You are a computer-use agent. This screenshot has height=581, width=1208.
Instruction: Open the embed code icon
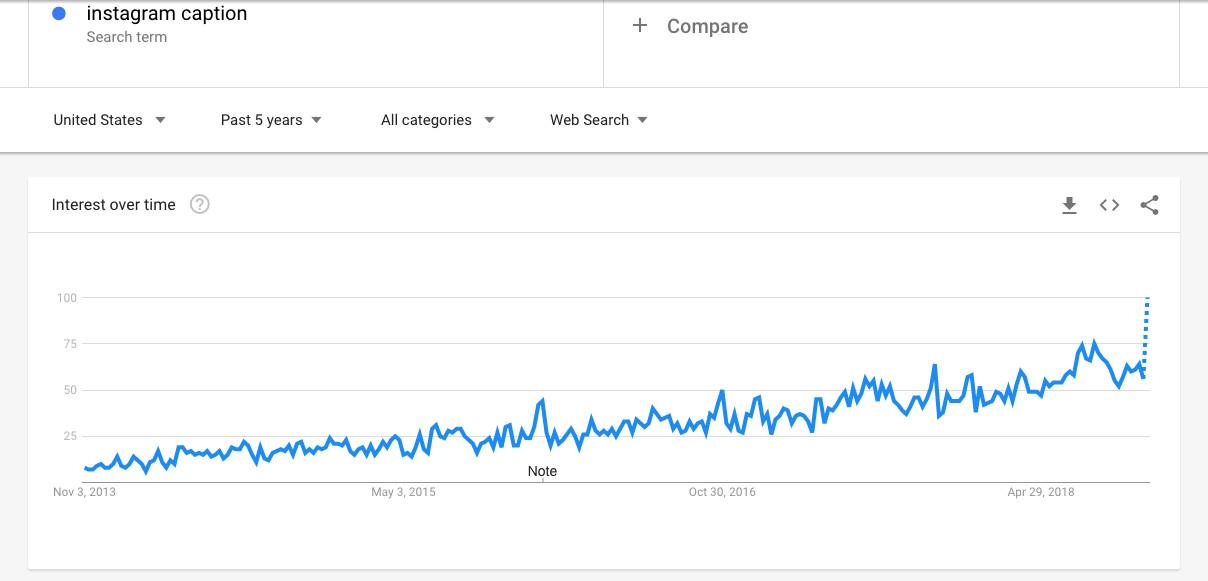coord(1109,205)
